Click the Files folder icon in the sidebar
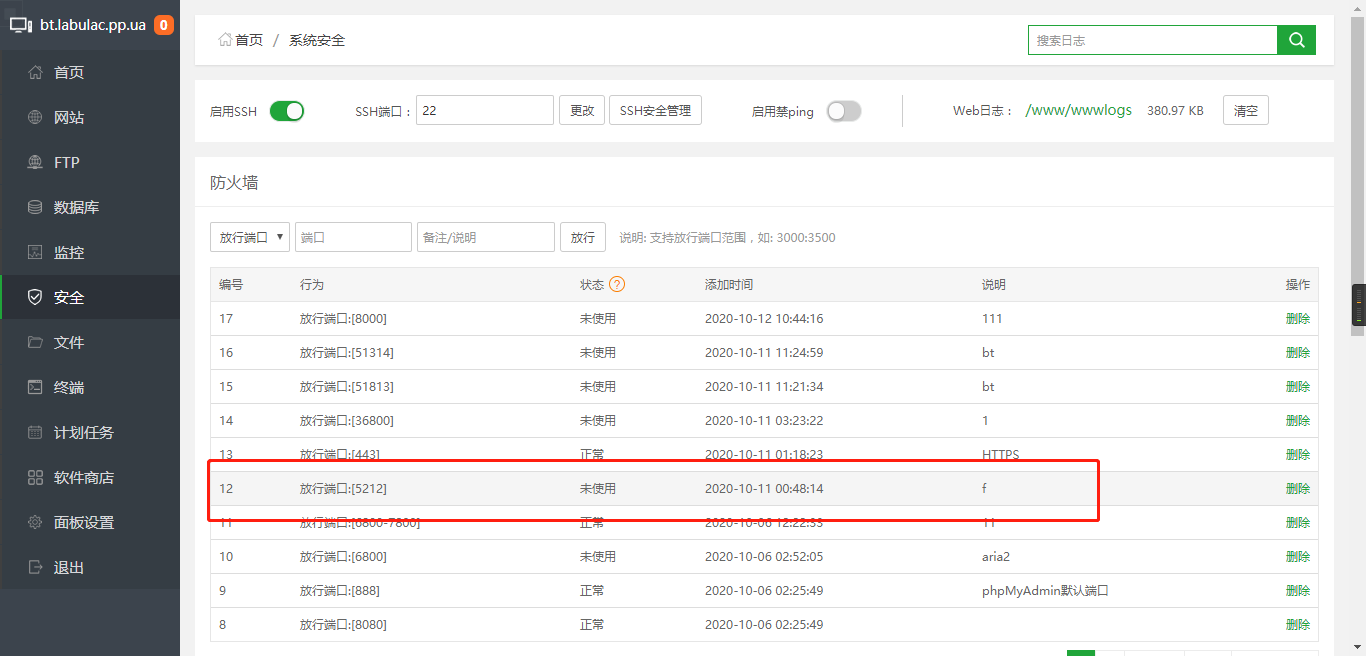This screenshot has width=1366, height=656. coord(35,343)
